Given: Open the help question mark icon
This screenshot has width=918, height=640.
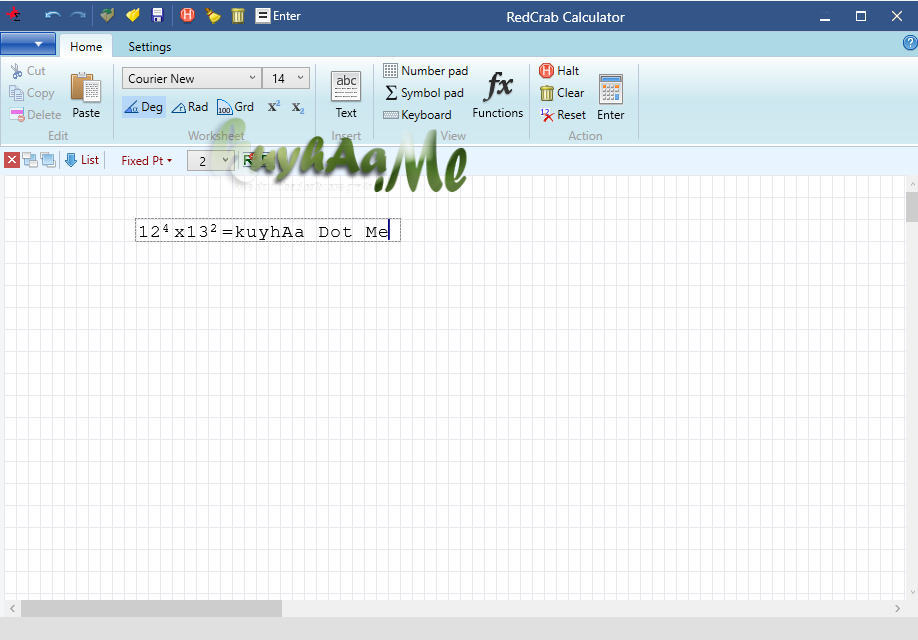Looking at the screenshot, I should point(910,43).
